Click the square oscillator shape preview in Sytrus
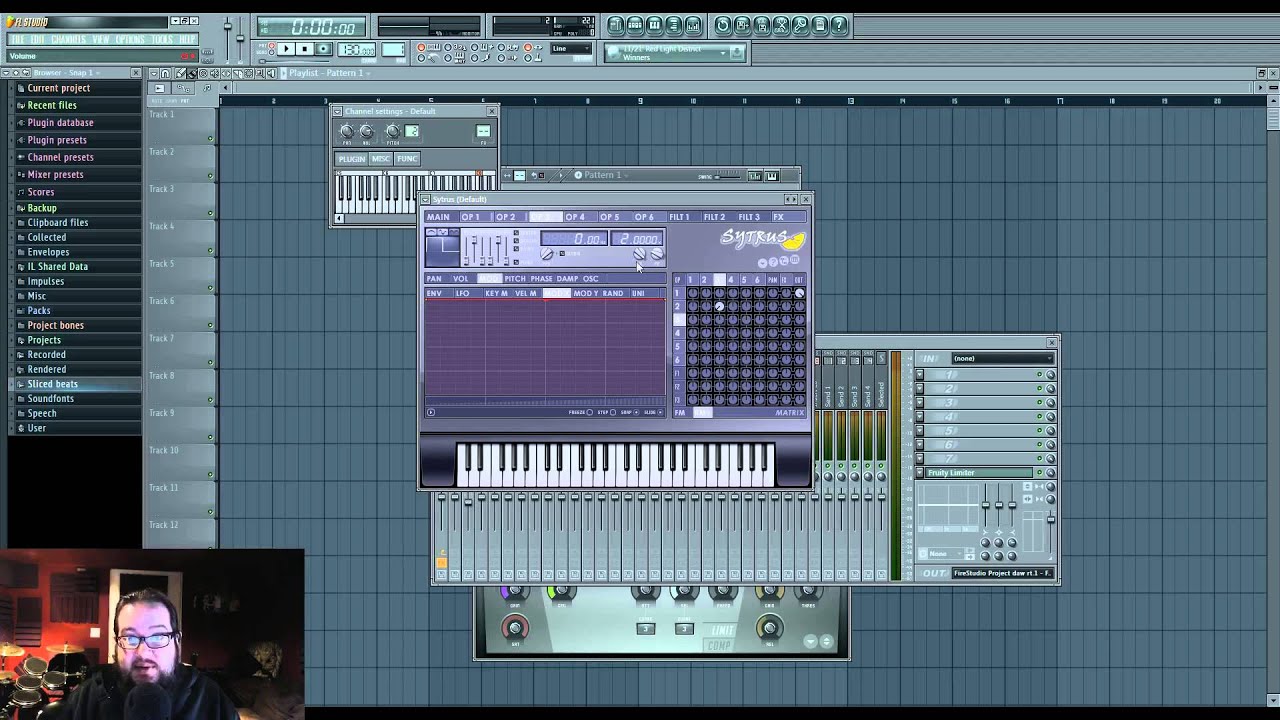1280x720 pixels. point(442,251)
